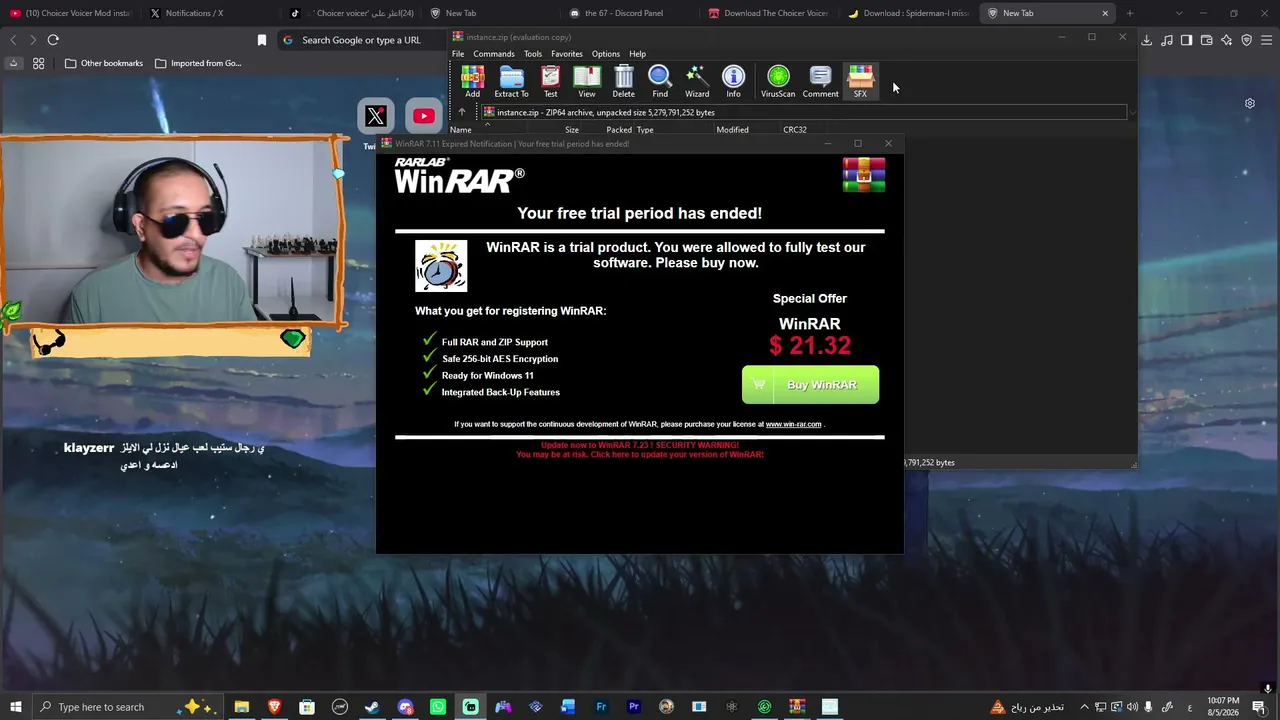Open the Imported from Go... bookmarks folder
Image resolution: width=1280 pixels, height=720 pixels.
(198, 63)
